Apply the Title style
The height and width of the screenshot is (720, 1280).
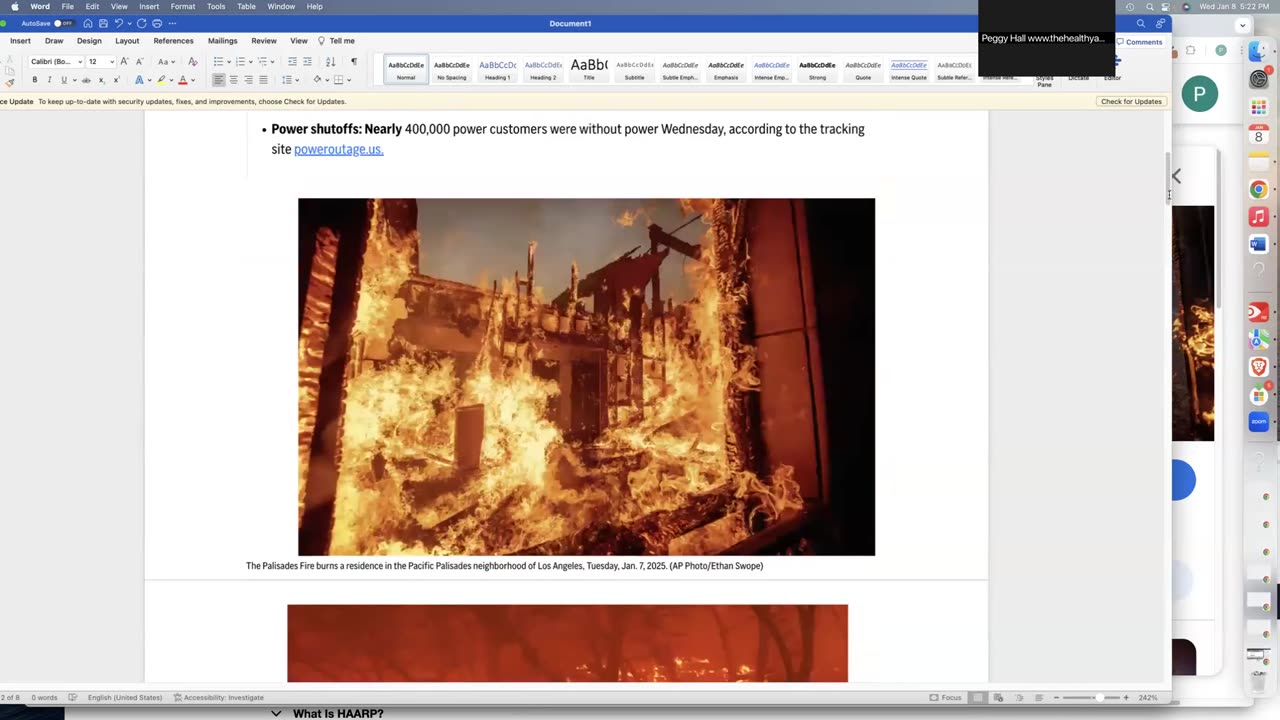click(x=589, y=68)
